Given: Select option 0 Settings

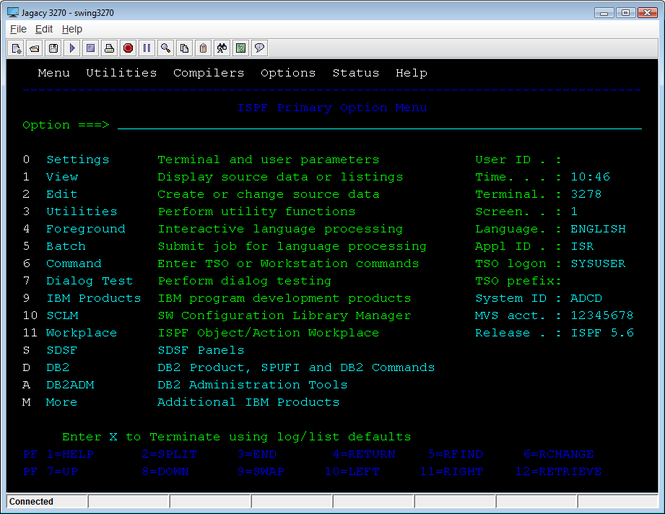Looking at the screenshot, I should tap(78, 160).
